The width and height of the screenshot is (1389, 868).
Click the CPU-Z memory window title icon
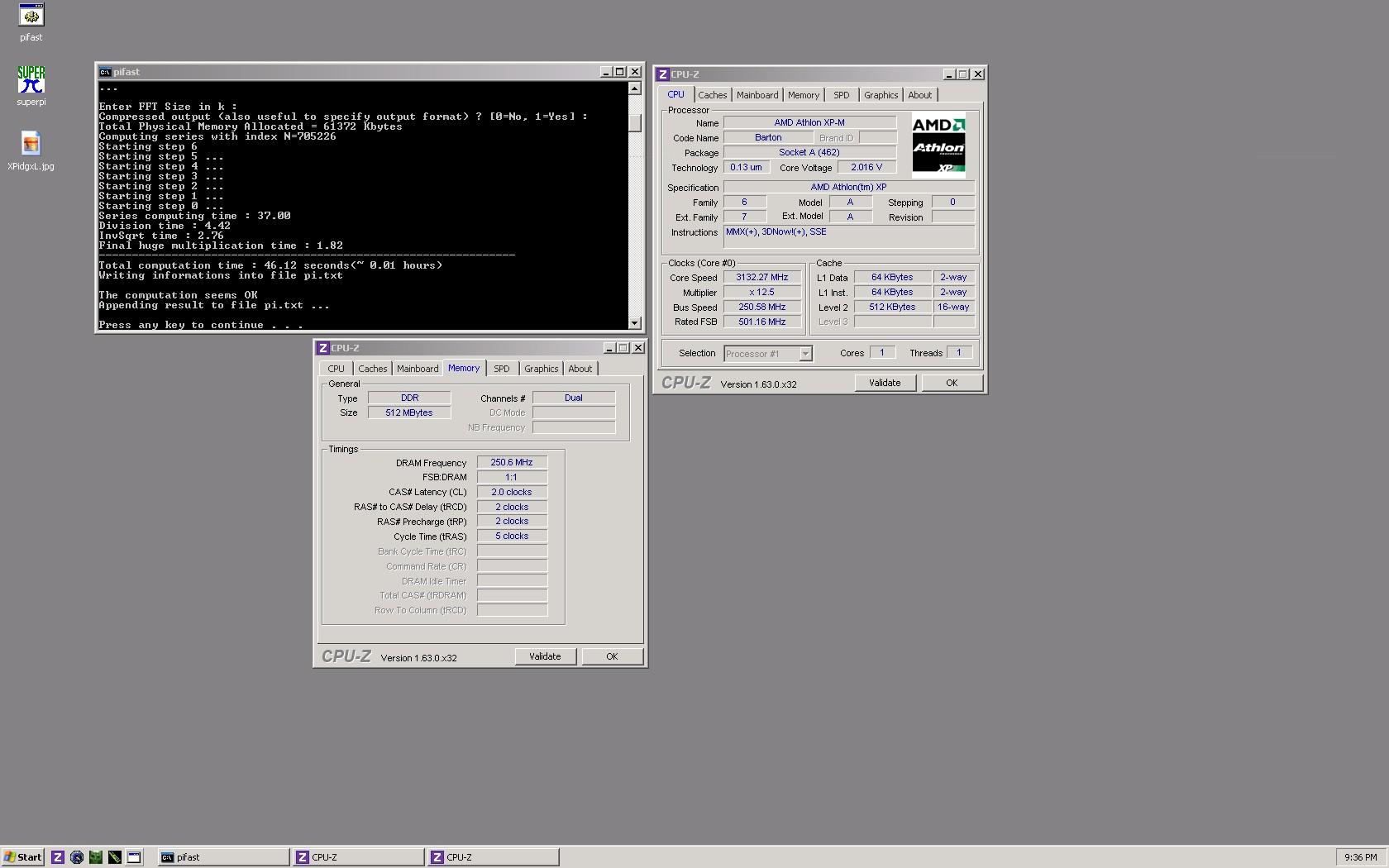click(323, 348)
